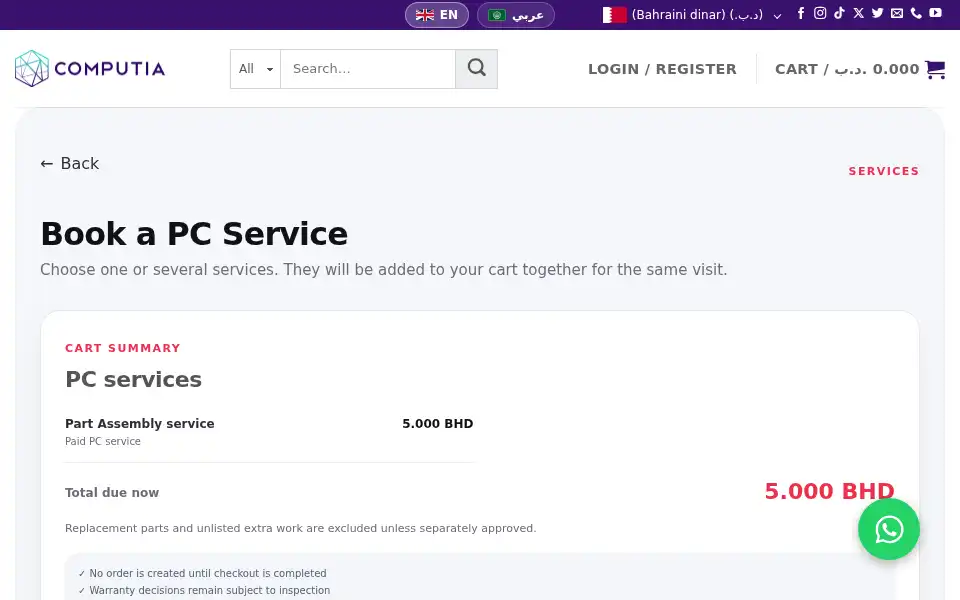Focus the Search input field
The width and height of the screenshot is (960, 600).
pyautogui.click(x=367, y=69)
